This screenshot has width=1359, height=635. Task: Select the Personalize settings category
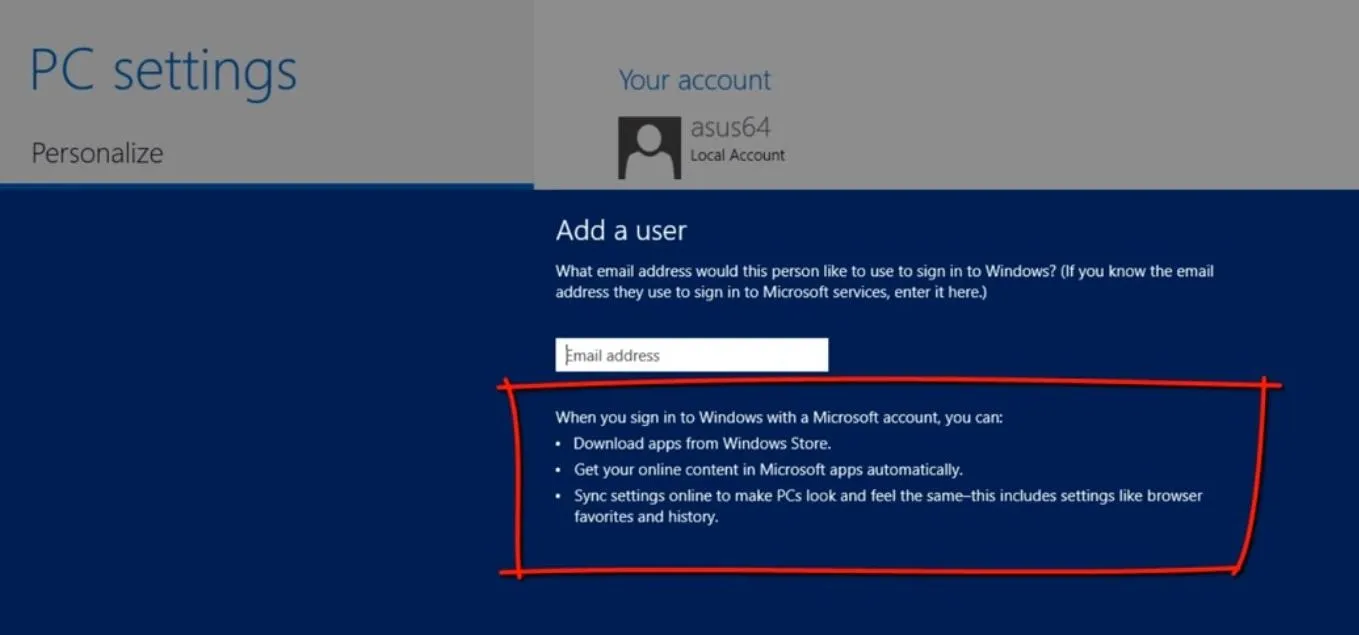(97, 153)
